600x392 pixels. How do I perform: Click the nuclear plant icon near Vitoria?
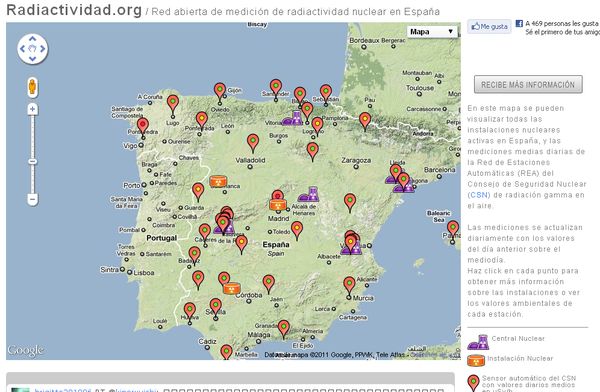293,118
